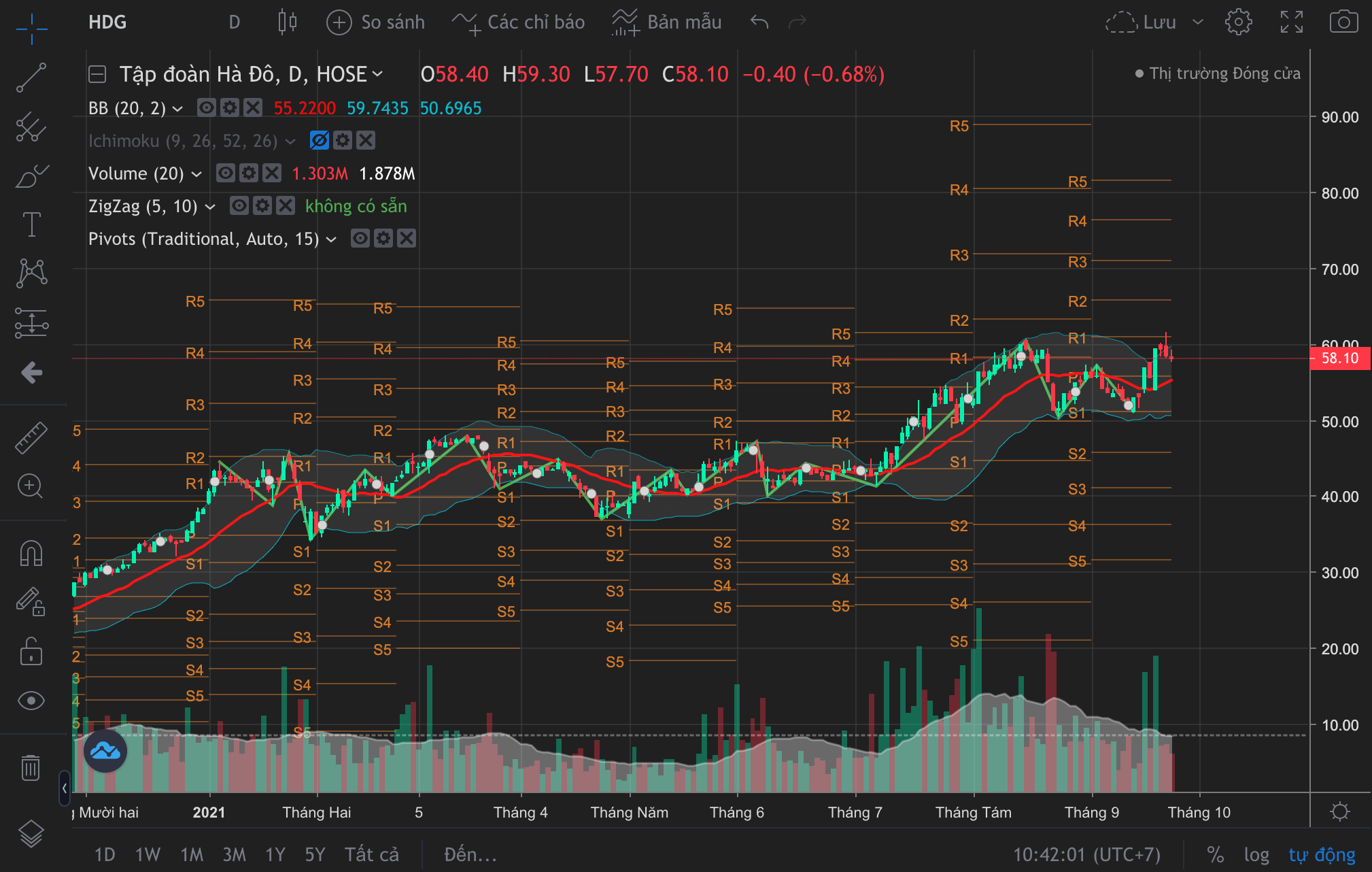
Task: Open the candlestick chart style picker
Action: coord(288,22)
